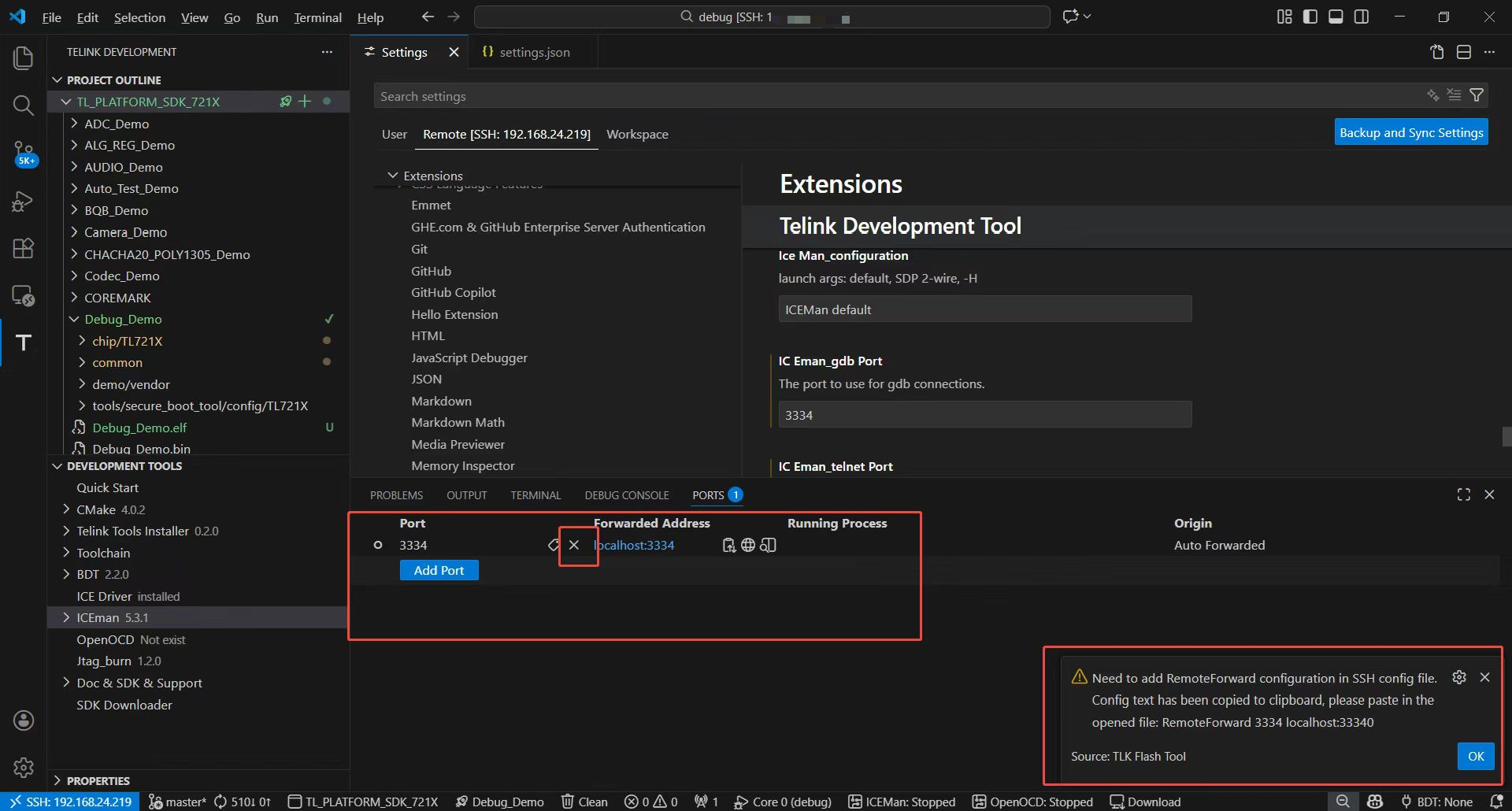The height and width of the screenshot is (811, 1512).
Task: Switch to the DEBUG CONSOLE tab
Action: coord(626,495)
